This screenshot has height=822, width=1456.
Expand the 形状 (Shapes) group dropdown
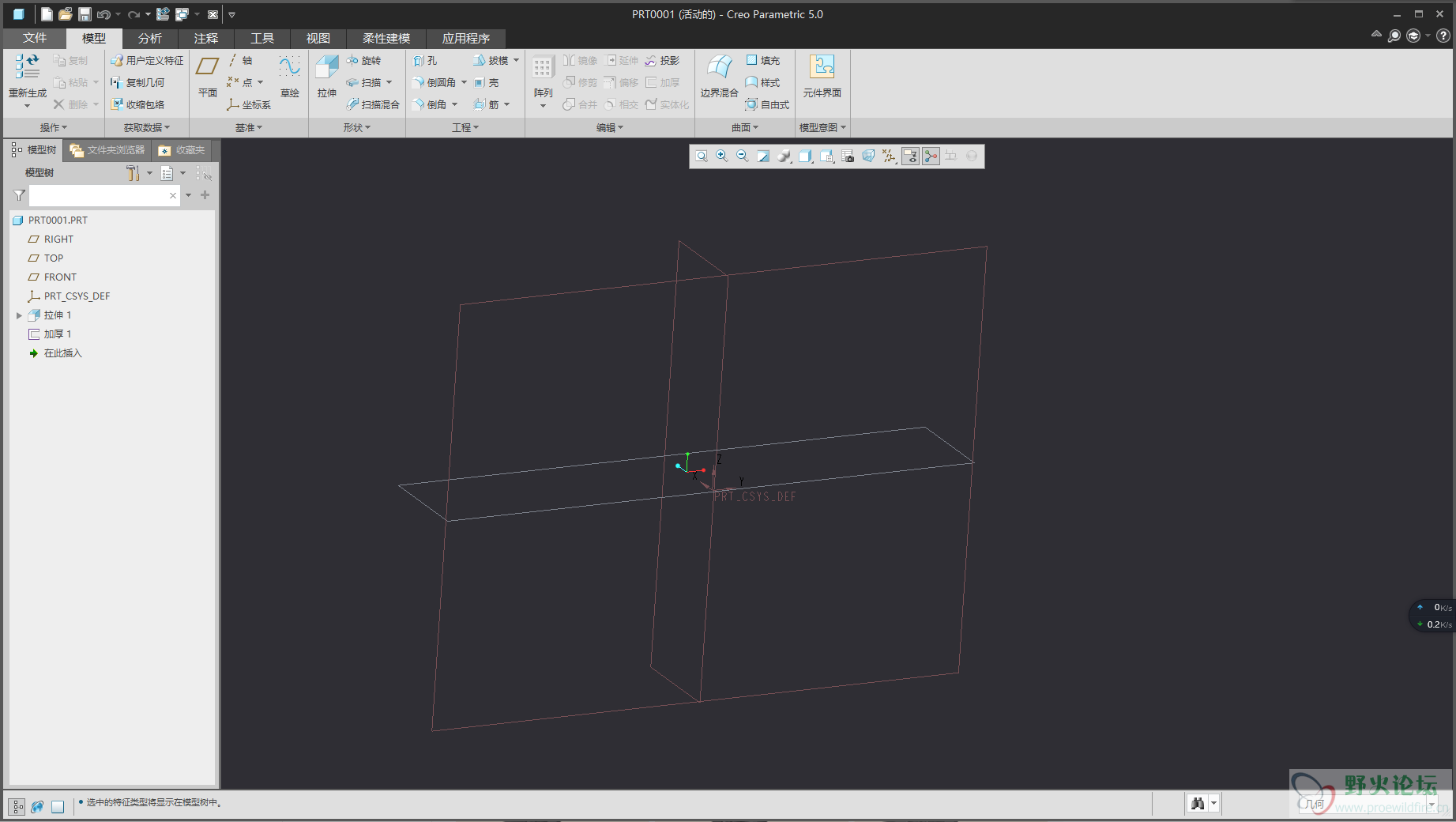356,127
